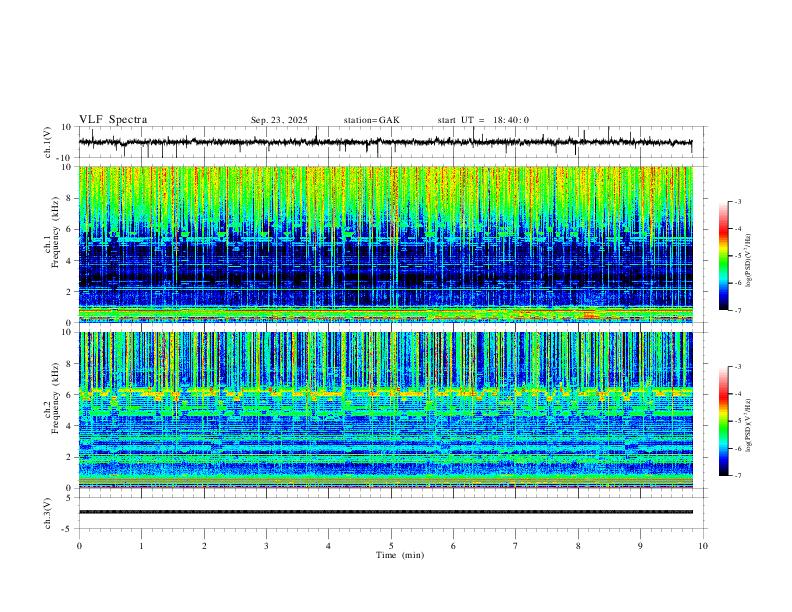Click the "start UT = 18:40:0" header text
This screenshot has height=612, width=792.
(483, 120)
